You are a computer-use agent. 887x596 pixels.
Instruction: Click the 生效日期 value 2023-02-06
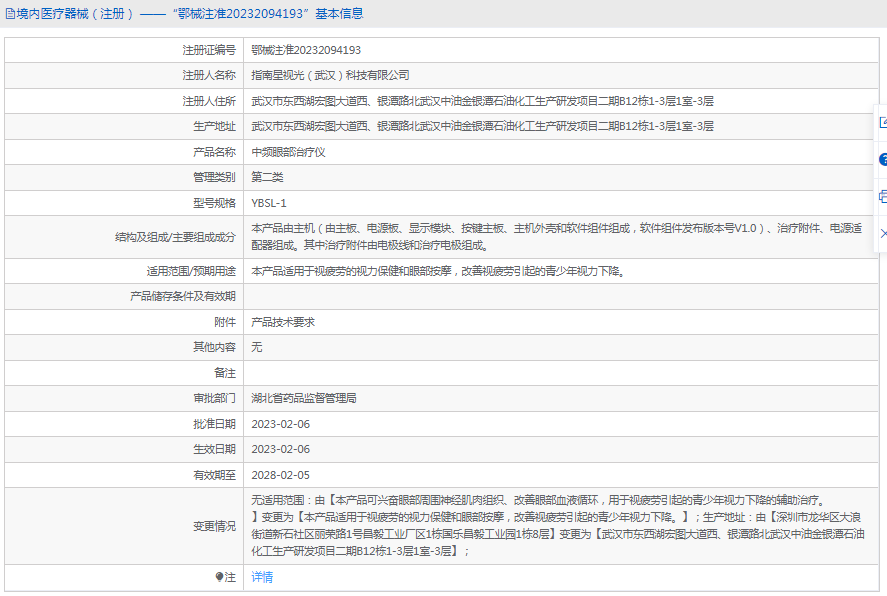[281, 449]
